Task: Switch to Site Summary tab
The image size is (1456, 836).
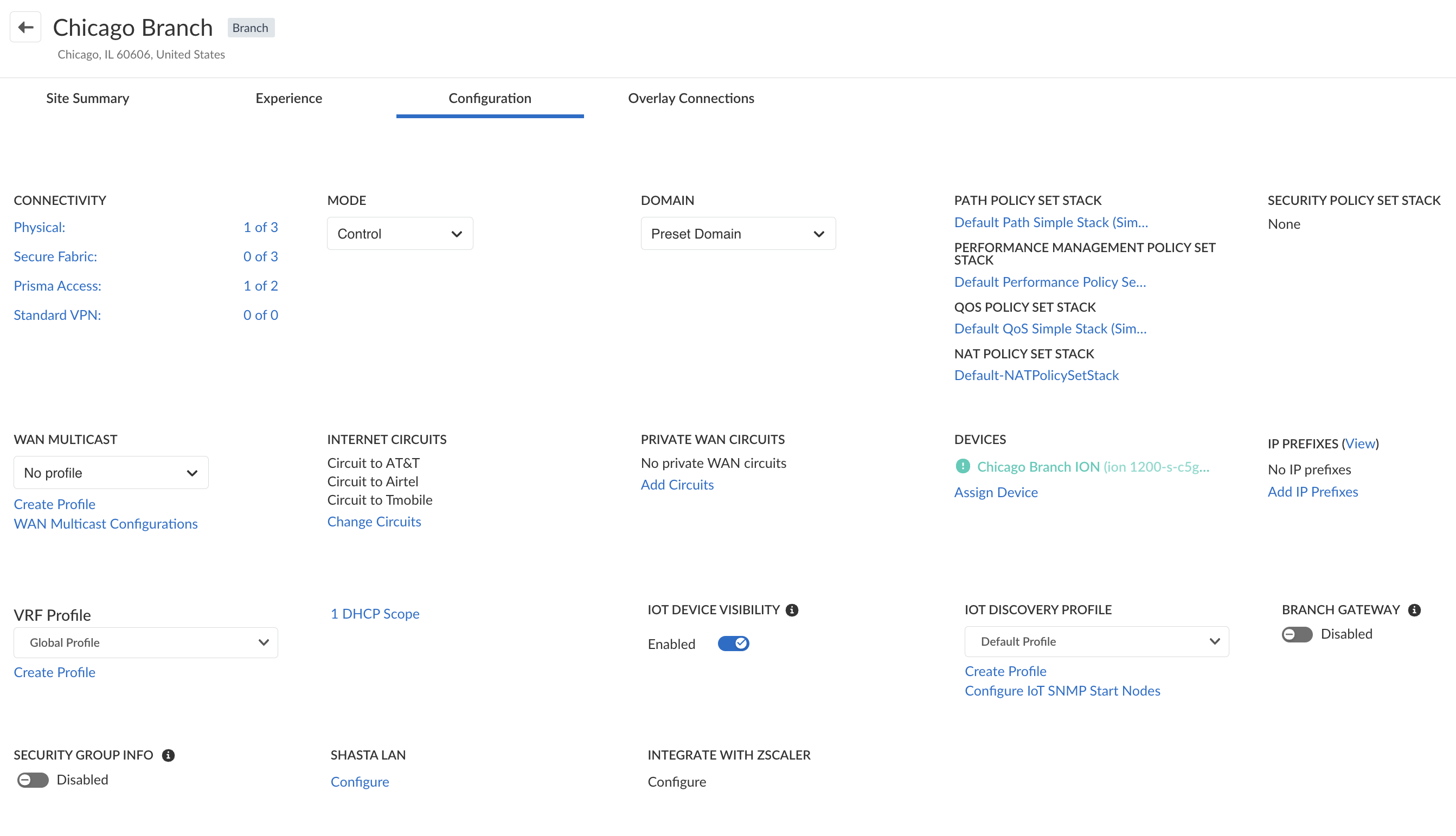Action: coord(87,98)
